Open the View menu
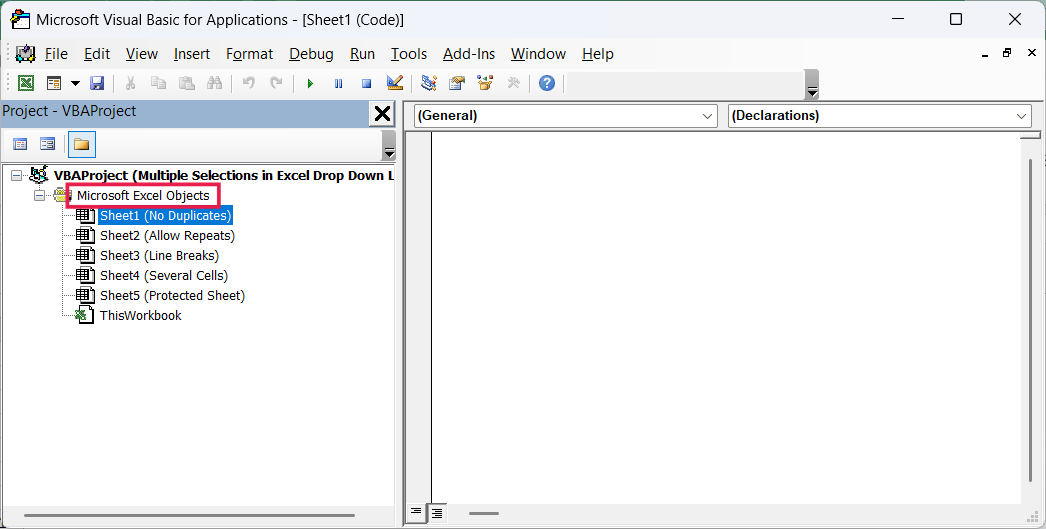 (141, 54)
